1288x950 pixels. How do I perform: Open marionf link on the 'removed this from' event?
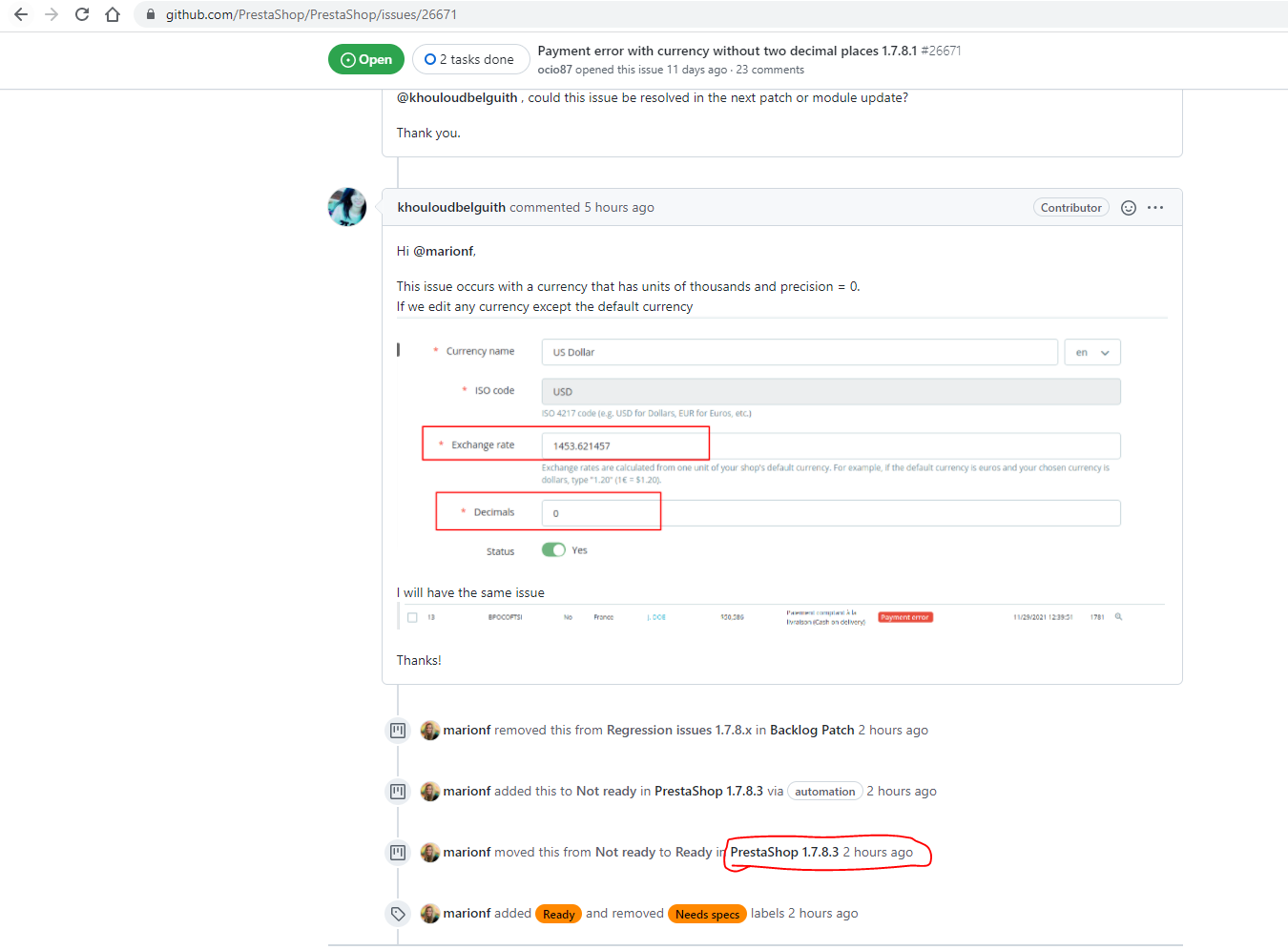(467, 730)
